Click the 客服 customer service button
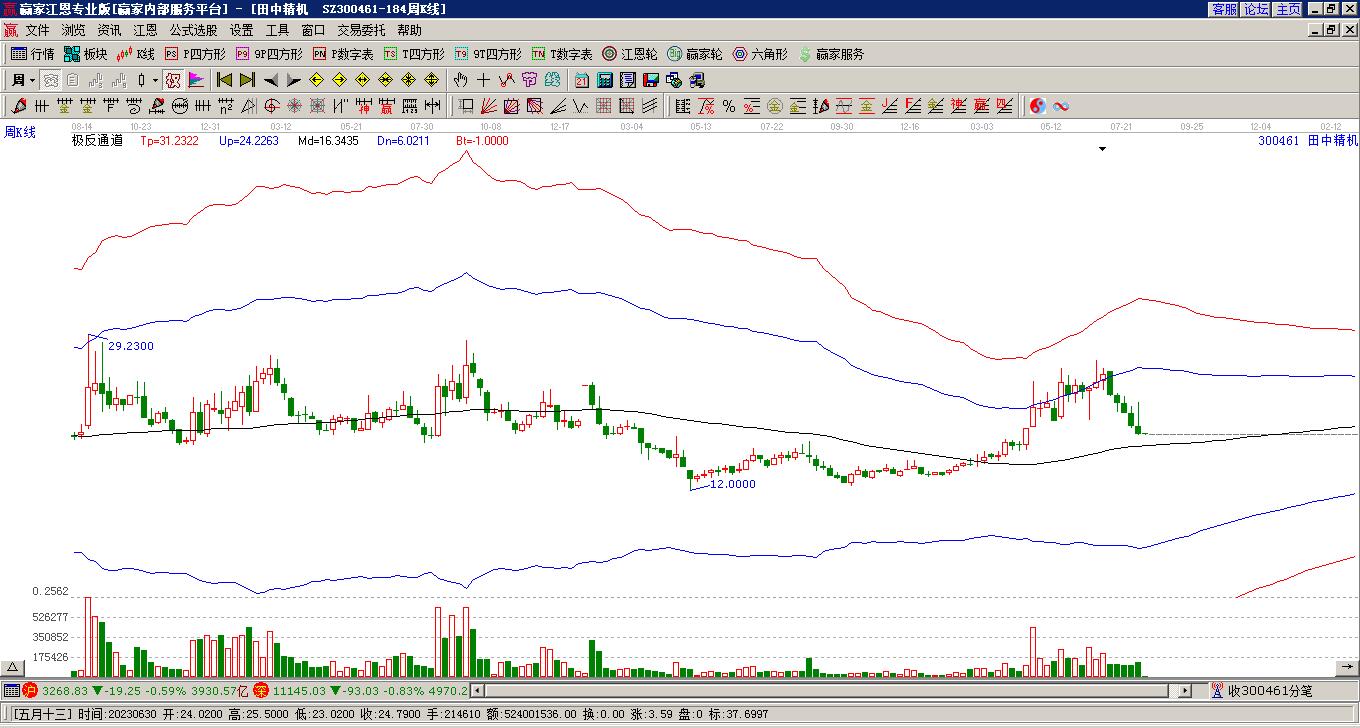 pos(1224,9)
